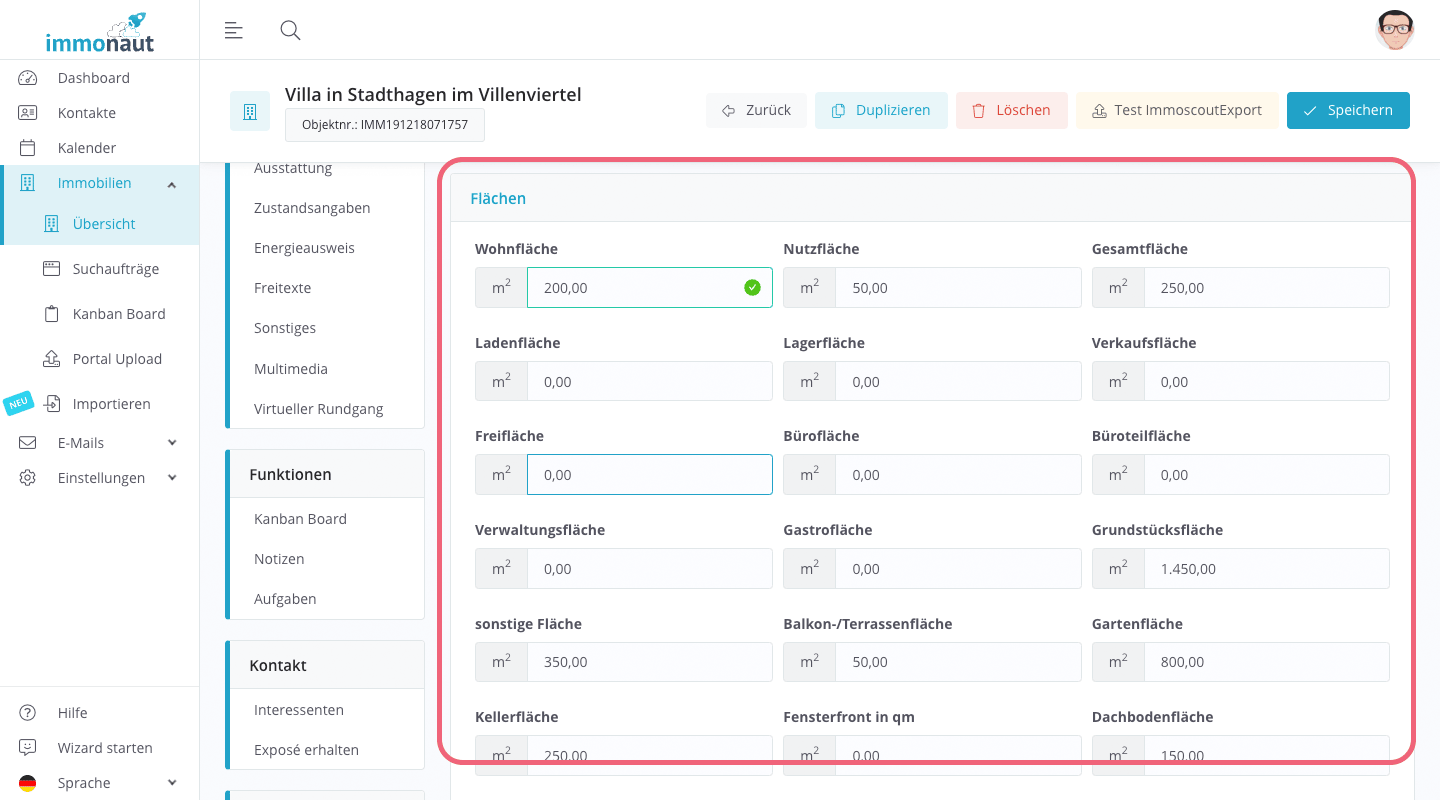Open Interessenten under Kontakt

[298, 710]
